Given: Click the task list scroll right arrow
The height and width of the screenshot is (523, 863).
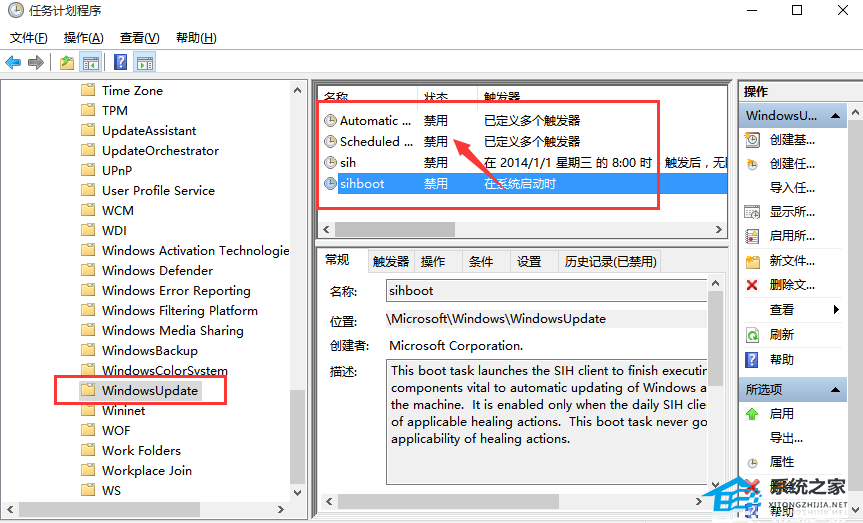Looking at the screenshot, I should click(719, 229).
